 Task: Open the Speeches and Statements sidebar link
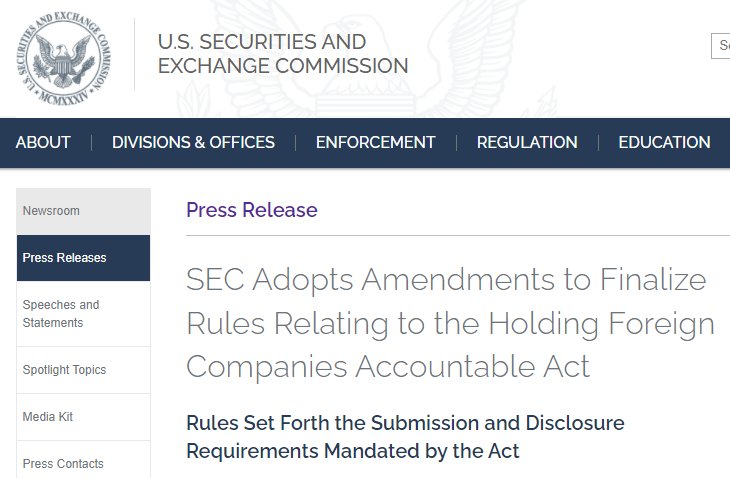[x=83, y=314]
